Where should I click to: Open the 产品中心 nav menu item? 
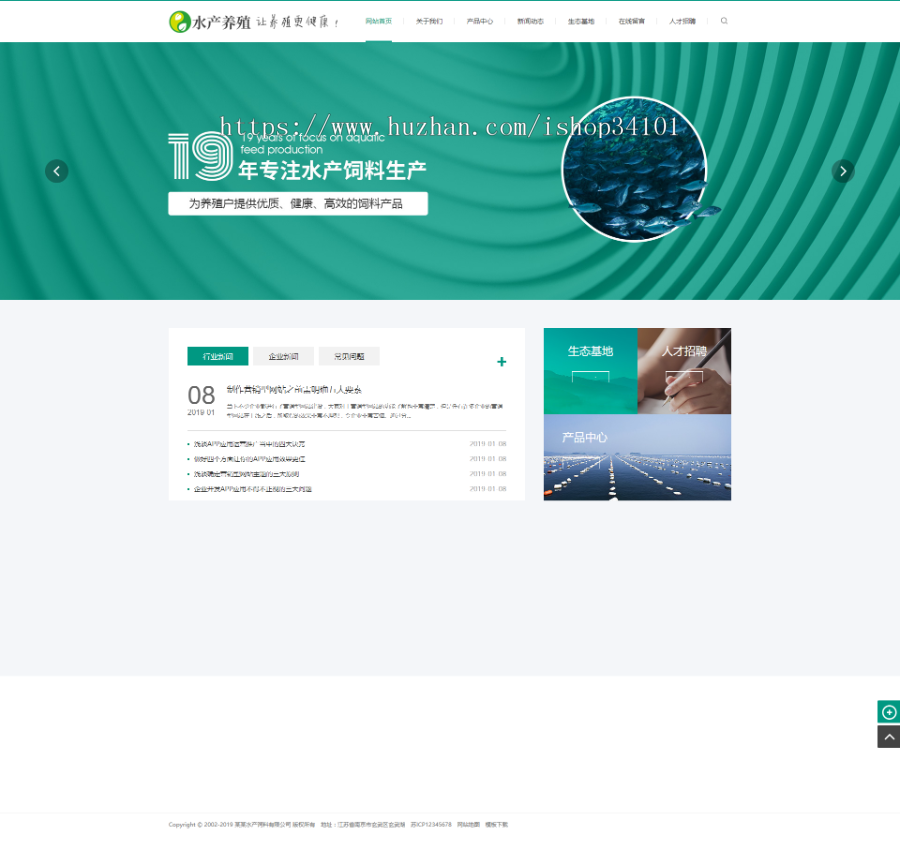pyautogui.click(x=480, y=21)
